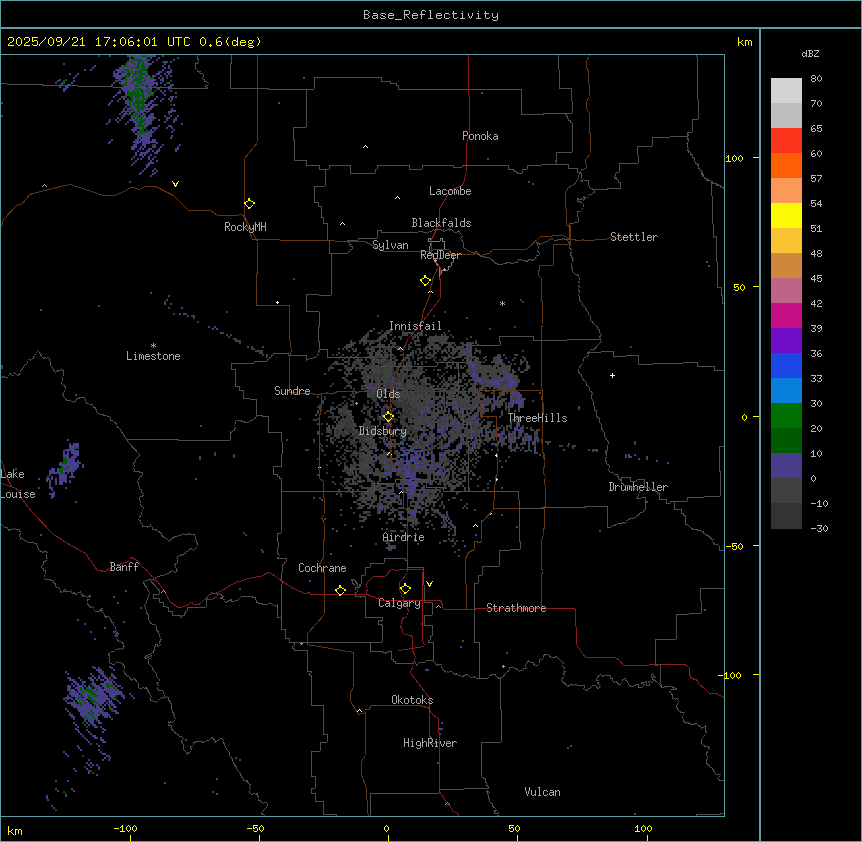Image resolution: width=862 pixels, height=842 pixels.
Task: Pick the red 60-65 dBZ legend swatch
Action: [786, 140]
